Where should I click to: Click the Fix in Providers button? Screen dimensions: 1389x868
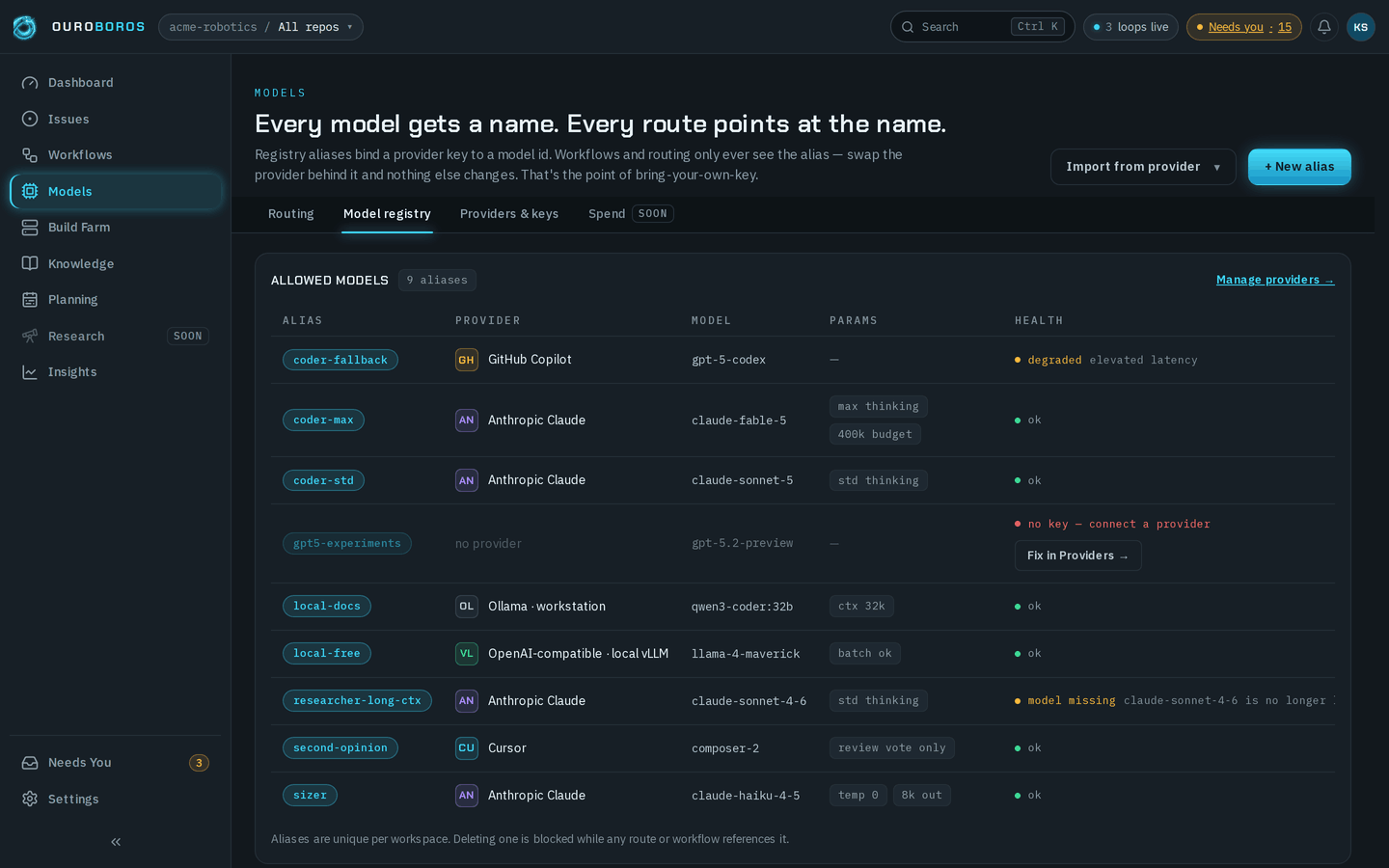click(1077, 556)
